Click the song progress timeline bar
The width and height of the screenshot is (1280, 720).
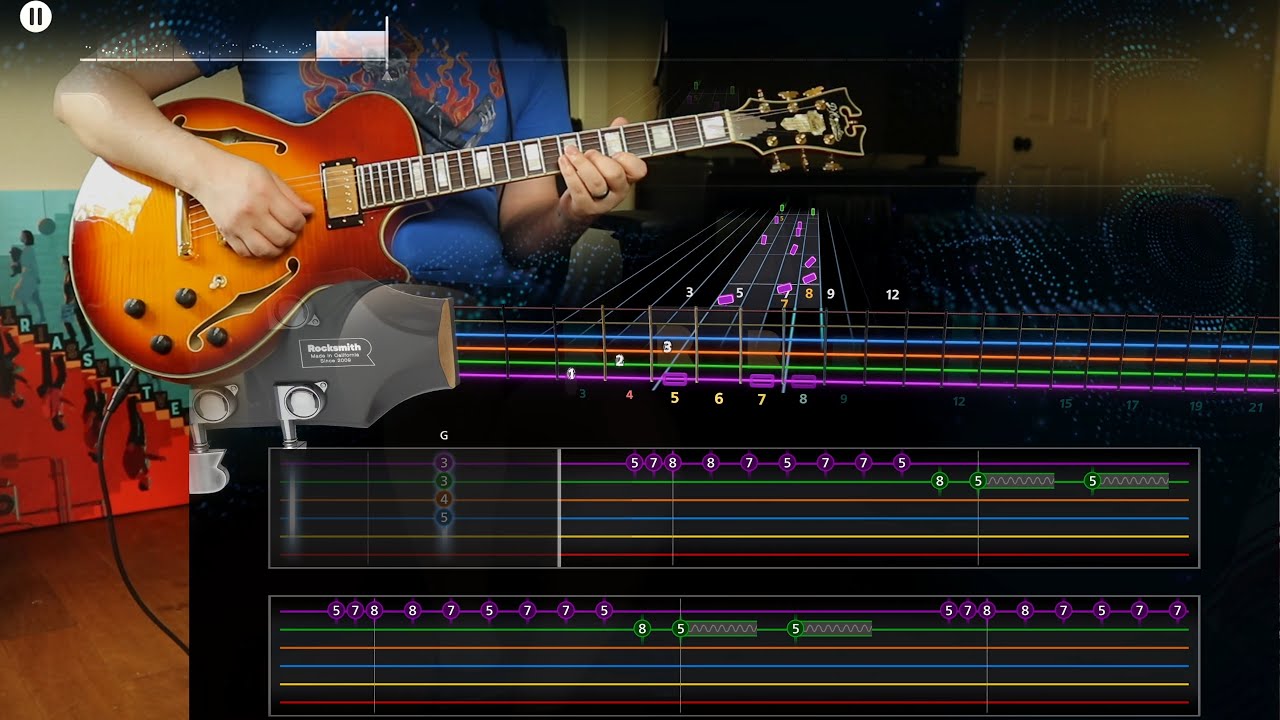point(640,59)
